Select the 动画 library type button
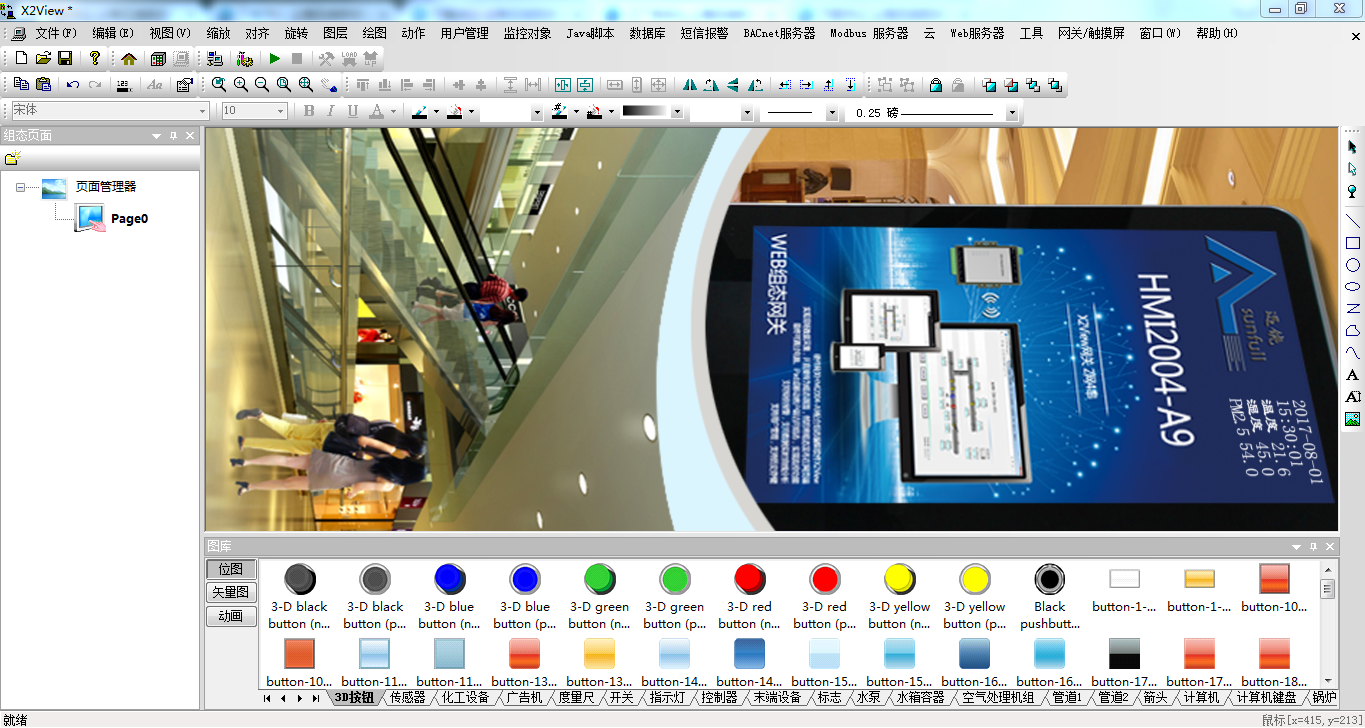 [231, 615]
